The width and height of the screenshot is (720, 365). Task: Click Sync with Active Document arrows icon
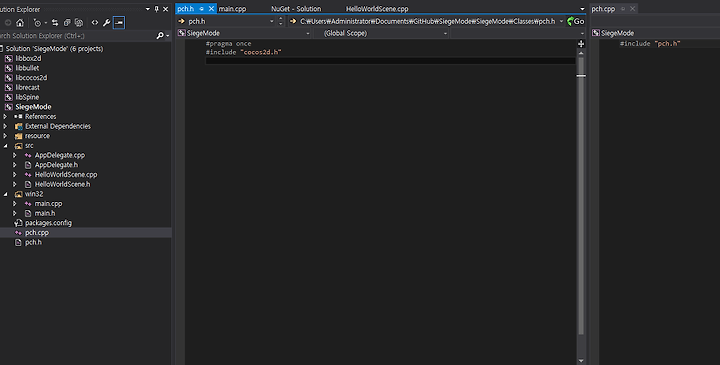55,22
